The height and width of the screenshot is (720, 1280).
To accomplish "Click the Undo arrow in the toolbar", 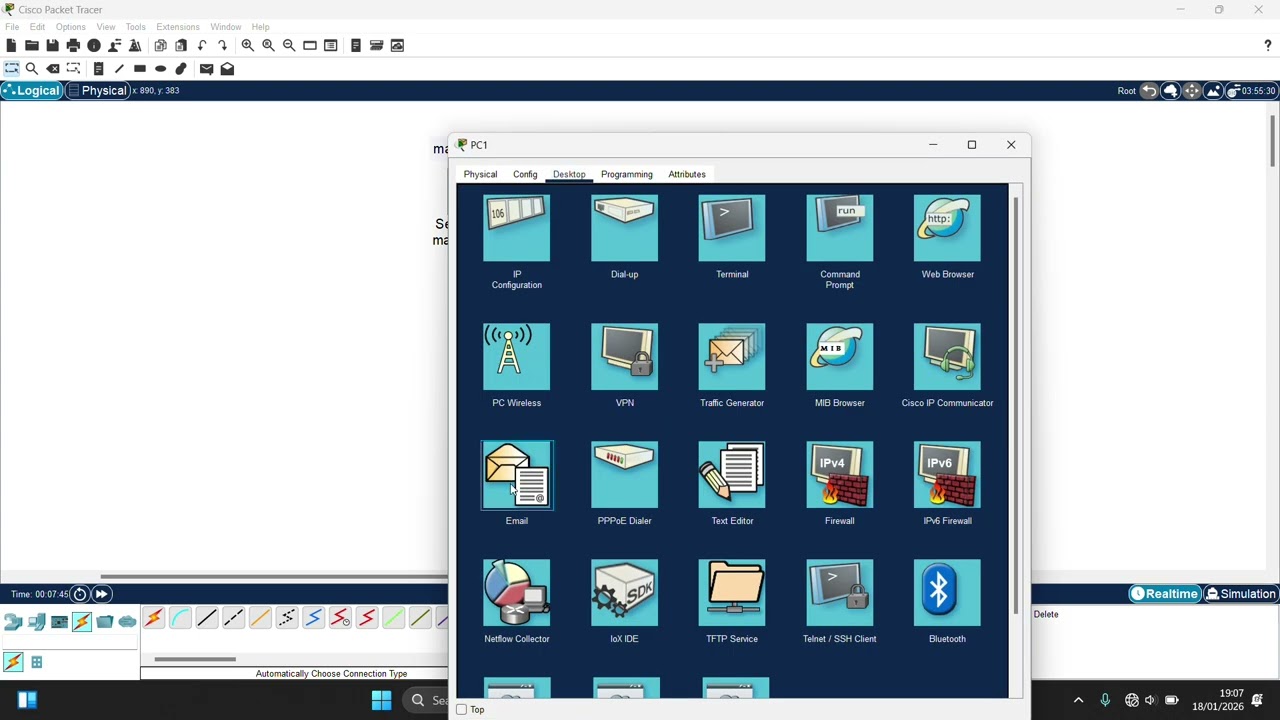I will click(x=202, y=45).
